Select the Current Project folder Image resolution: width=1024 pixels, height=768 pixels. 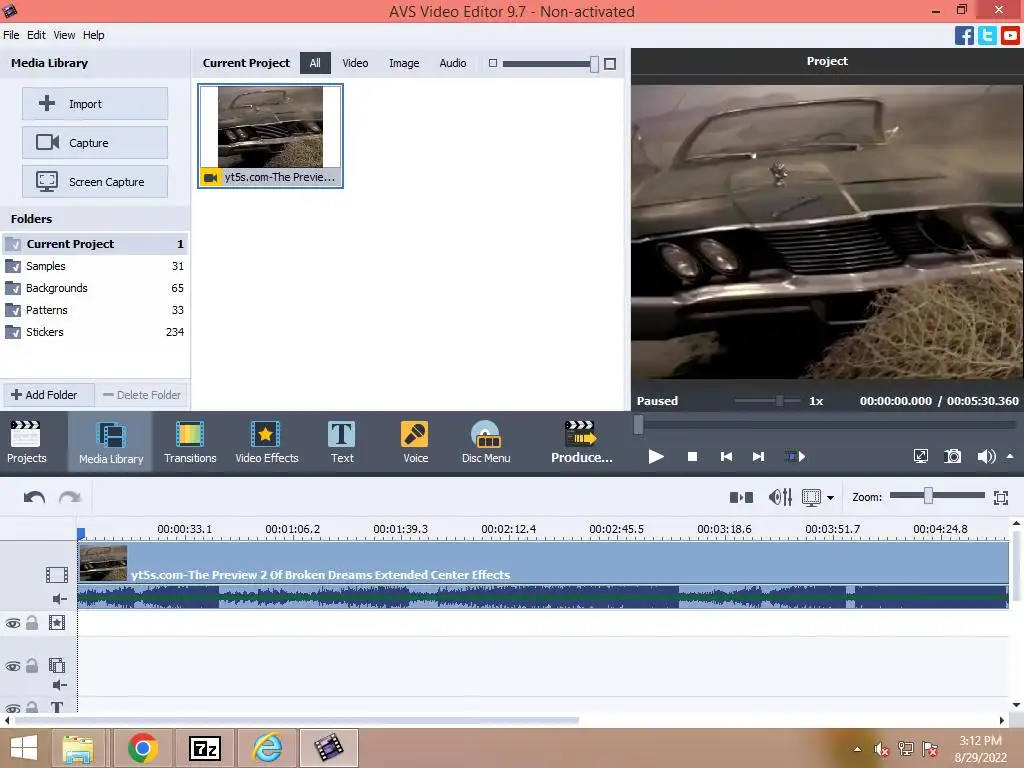click(95, 244)
